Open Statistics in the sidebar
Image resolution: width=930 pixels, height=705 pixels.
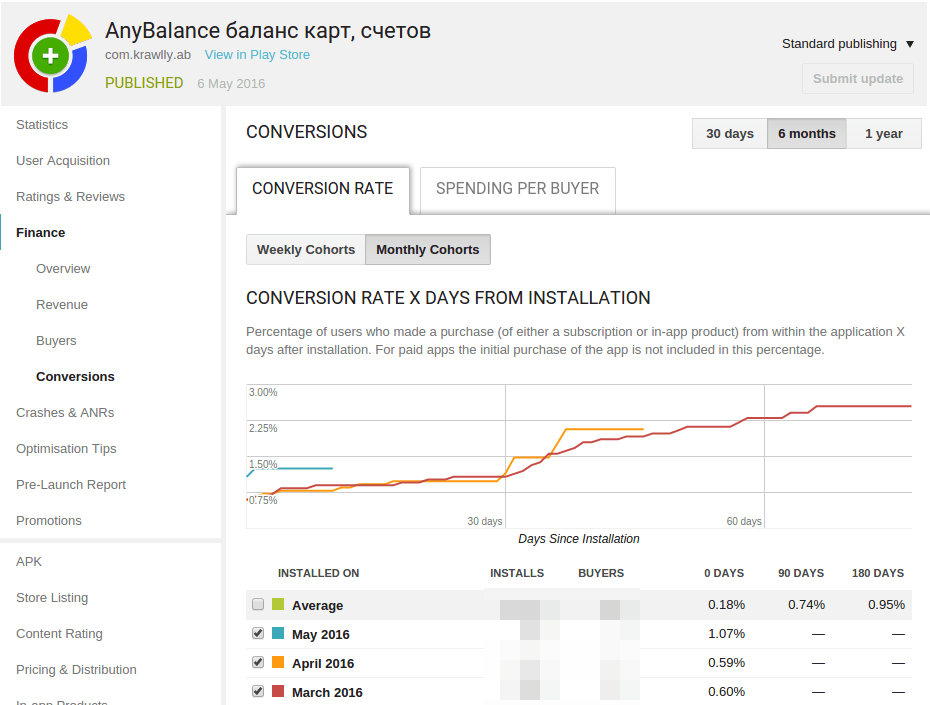[42, 125]
